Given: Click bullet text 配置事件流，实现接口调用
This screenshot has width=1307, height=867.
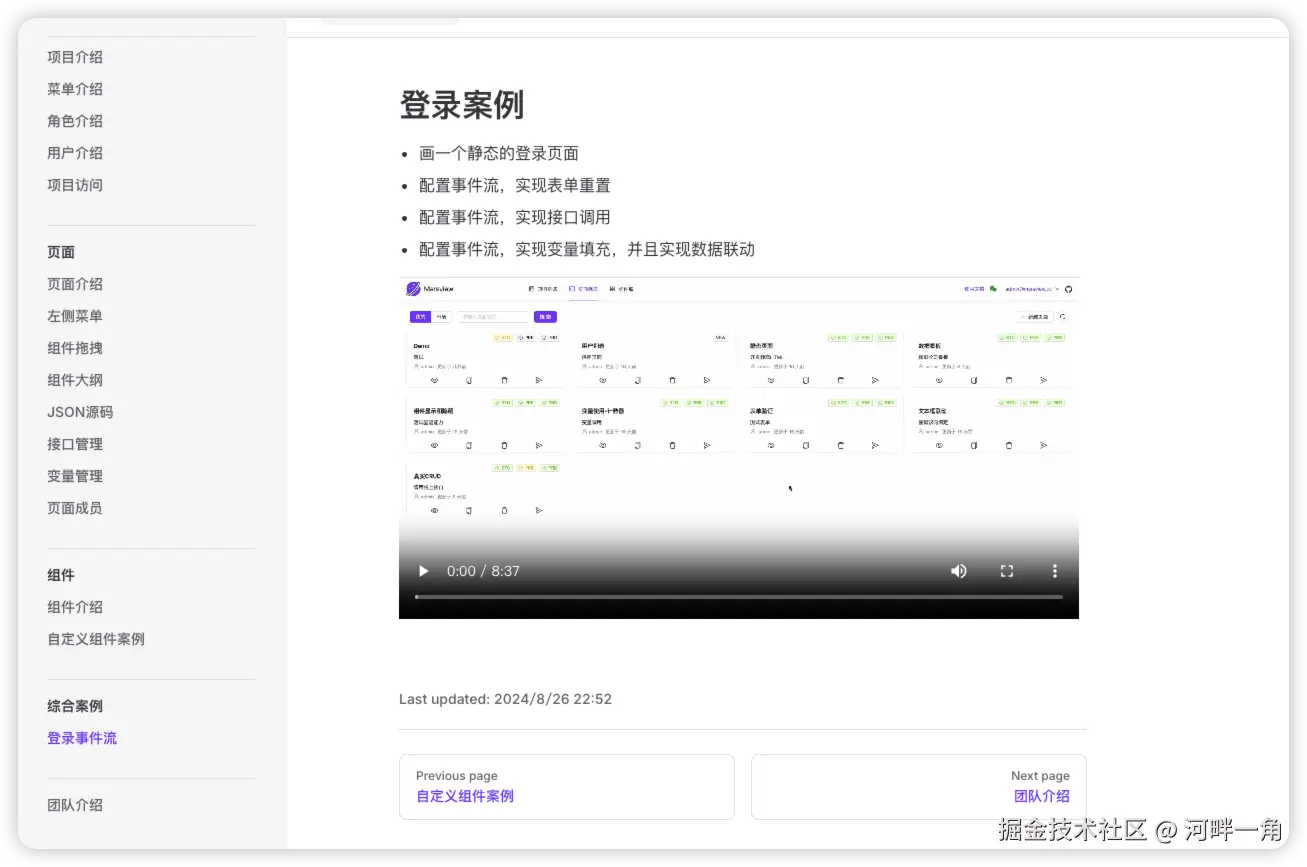Looking at the screenshot, I should click(x=515, y=217).
